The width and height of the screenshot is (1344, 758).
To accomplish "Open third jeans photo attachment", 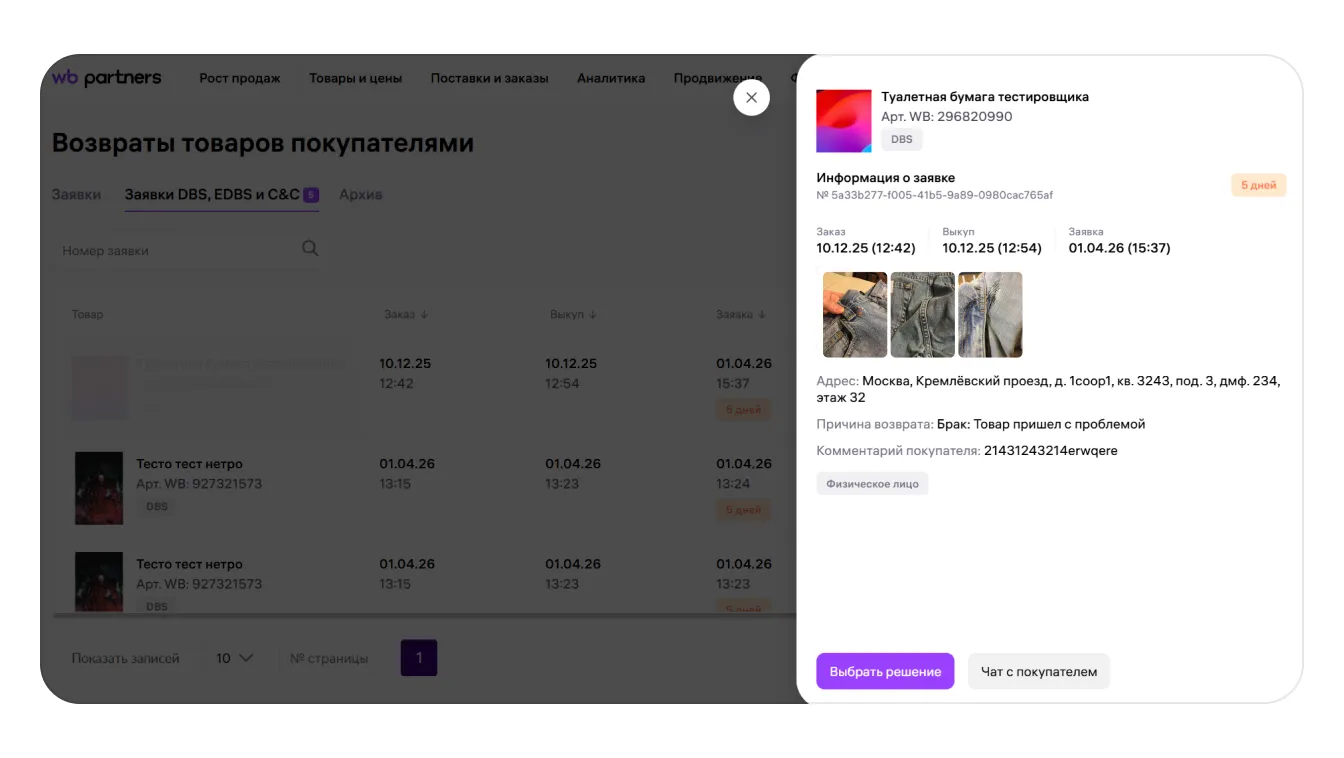I will click(x=990, y=315).
